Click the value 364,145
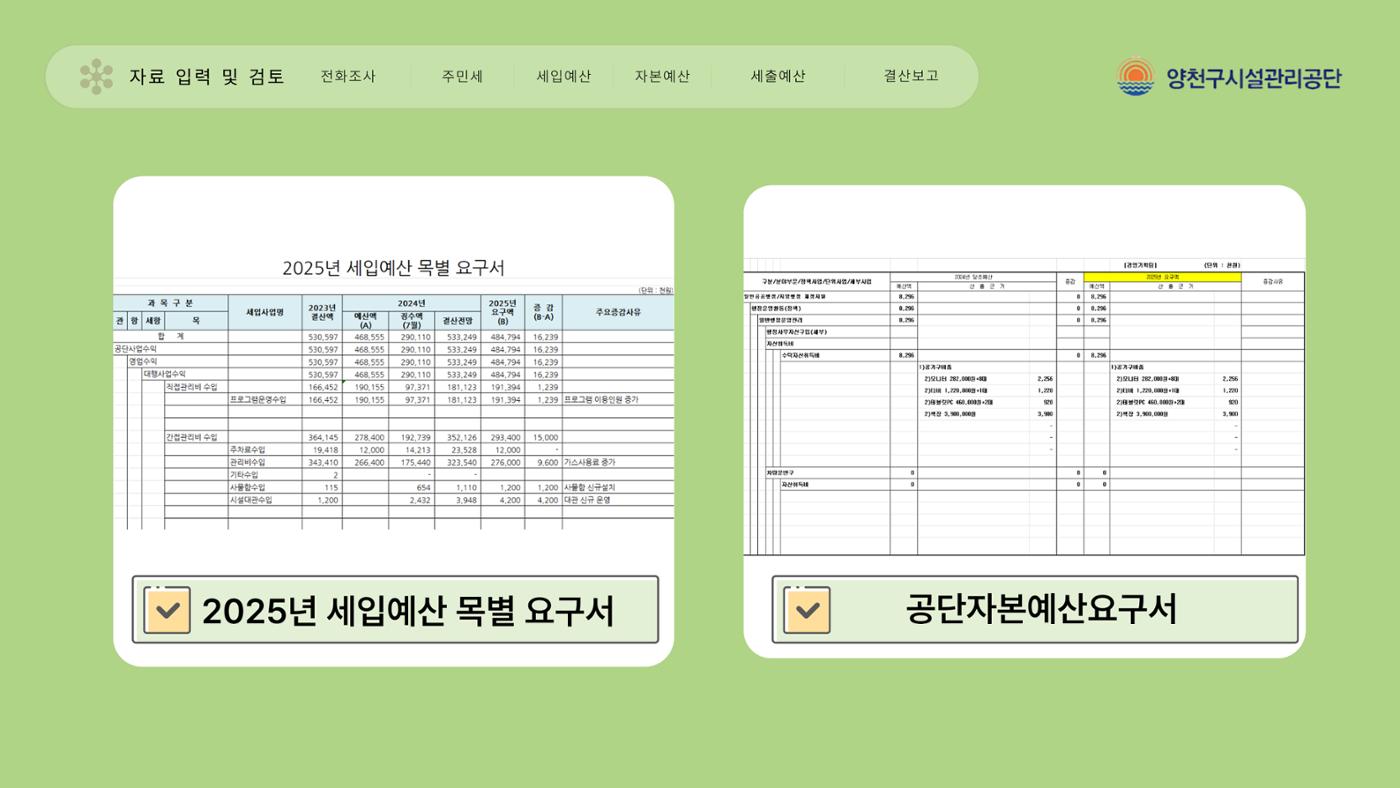This screenshot has width=1400, height=788. pos(323,437)
